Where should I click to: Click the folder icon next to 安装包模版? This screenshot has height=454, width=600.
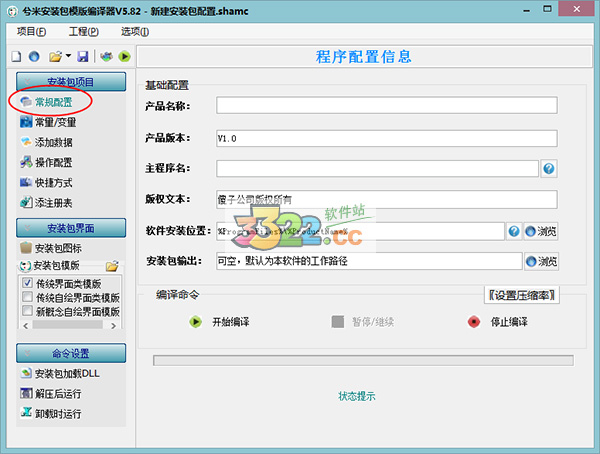pos(112,266)
